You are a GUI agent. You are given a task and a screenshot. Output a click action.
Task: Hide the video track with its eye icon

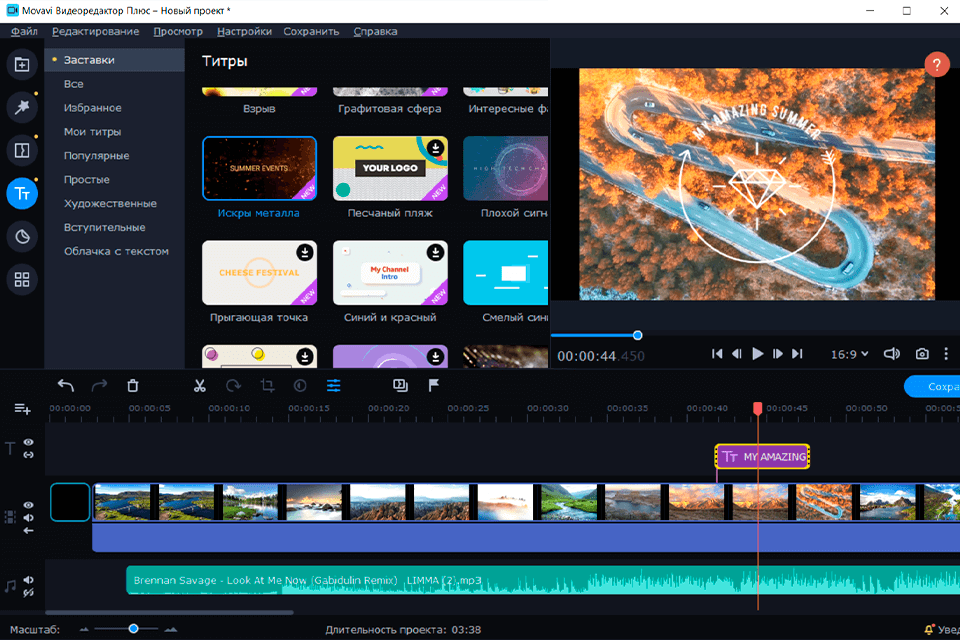(29, 505)
